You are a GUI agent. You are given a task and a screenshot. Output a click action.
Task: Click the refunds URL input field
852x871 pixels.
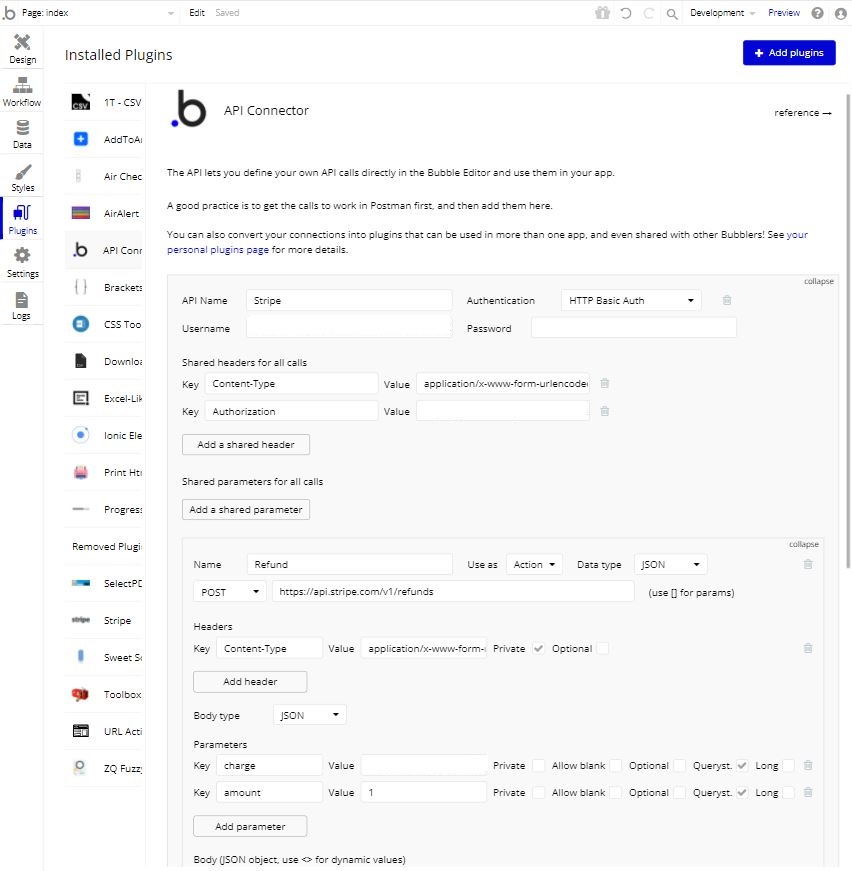[453, 592]
